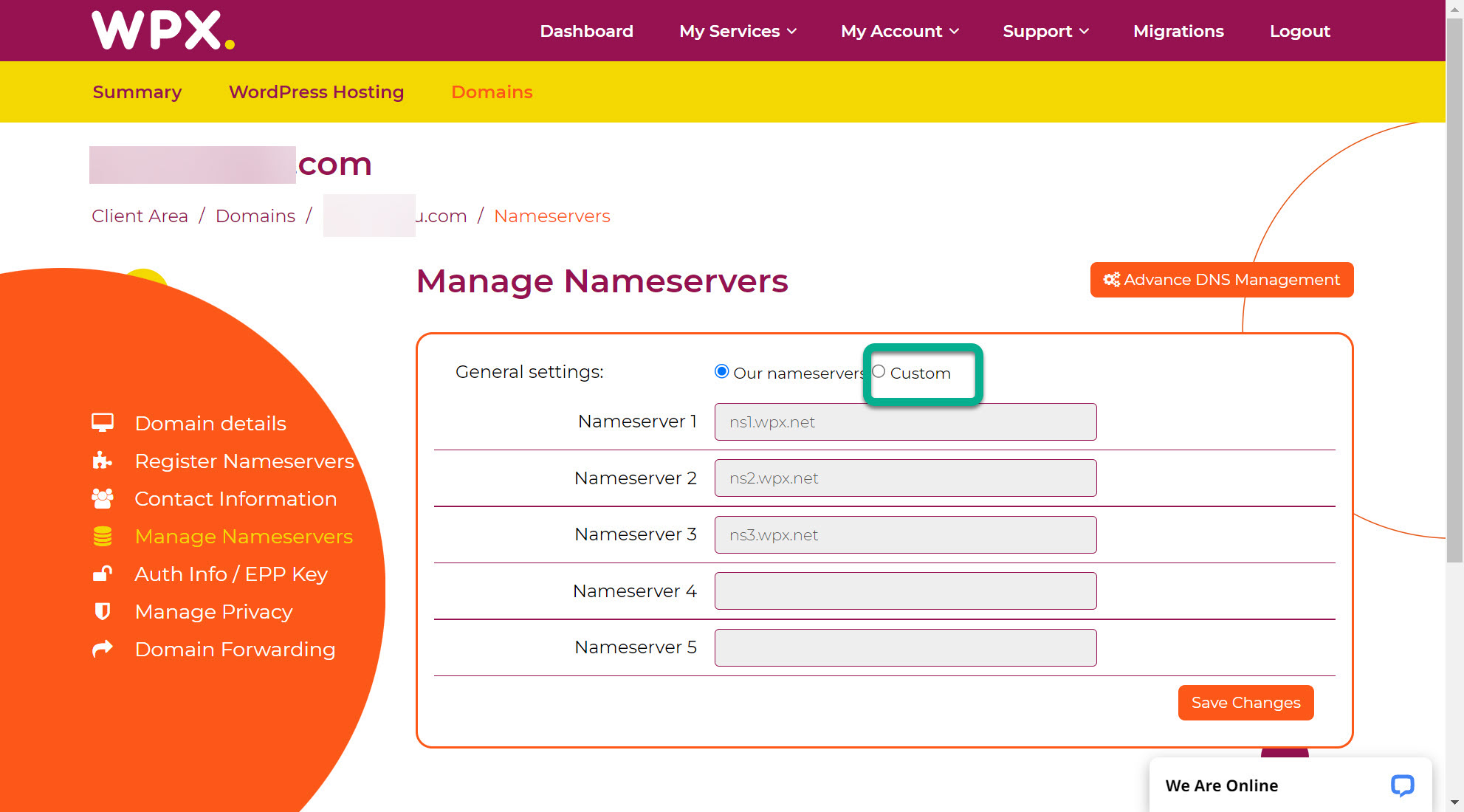Click the Domain Forwarding arrow icon

[x=103, y=649]
